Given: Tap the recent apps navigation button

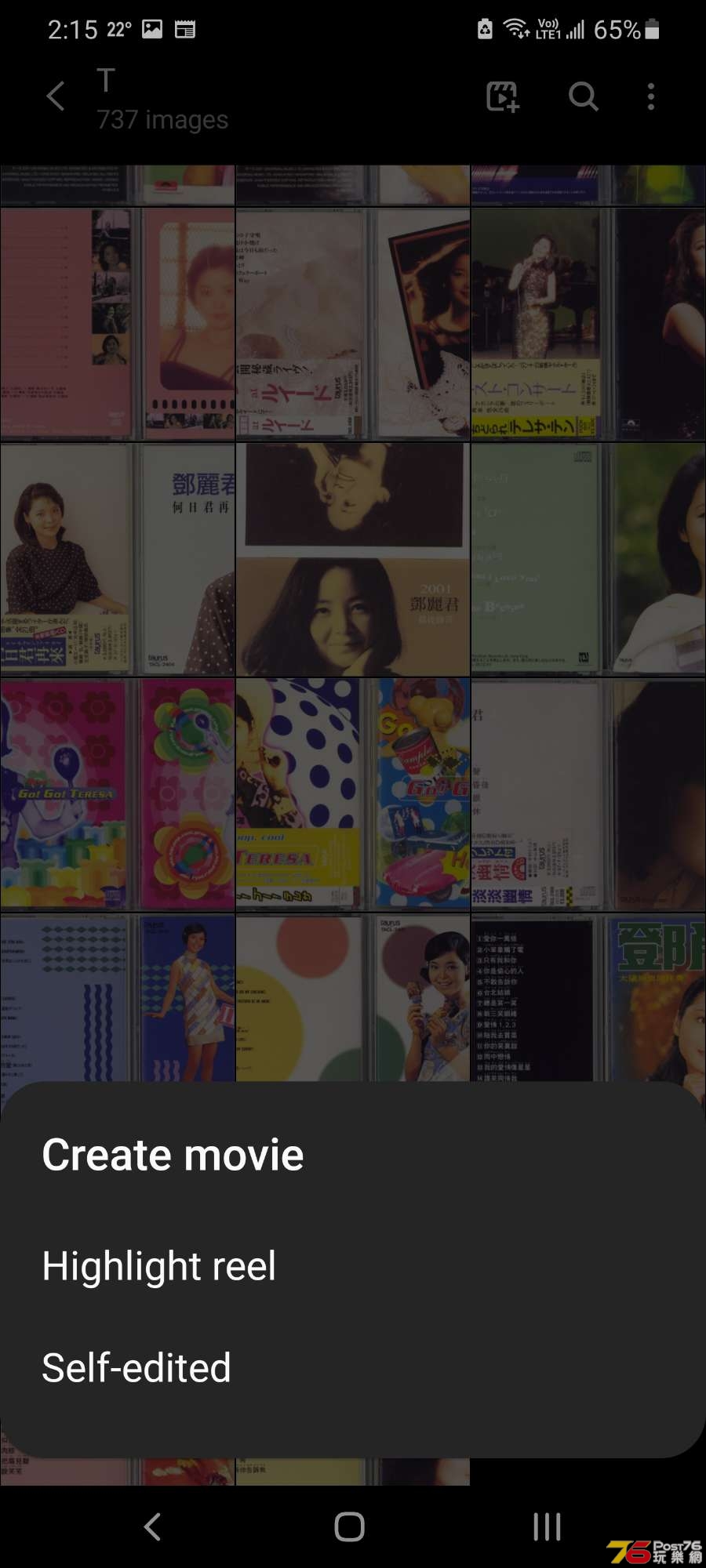Looking at the screenshot, I should click(x=547, y=1526).
